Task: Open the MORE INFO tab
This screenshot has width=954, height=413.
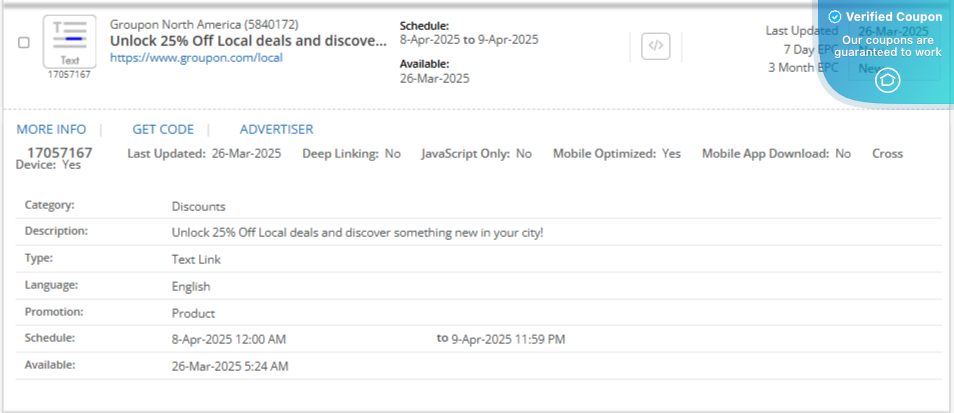Action: tap(51, 129)
